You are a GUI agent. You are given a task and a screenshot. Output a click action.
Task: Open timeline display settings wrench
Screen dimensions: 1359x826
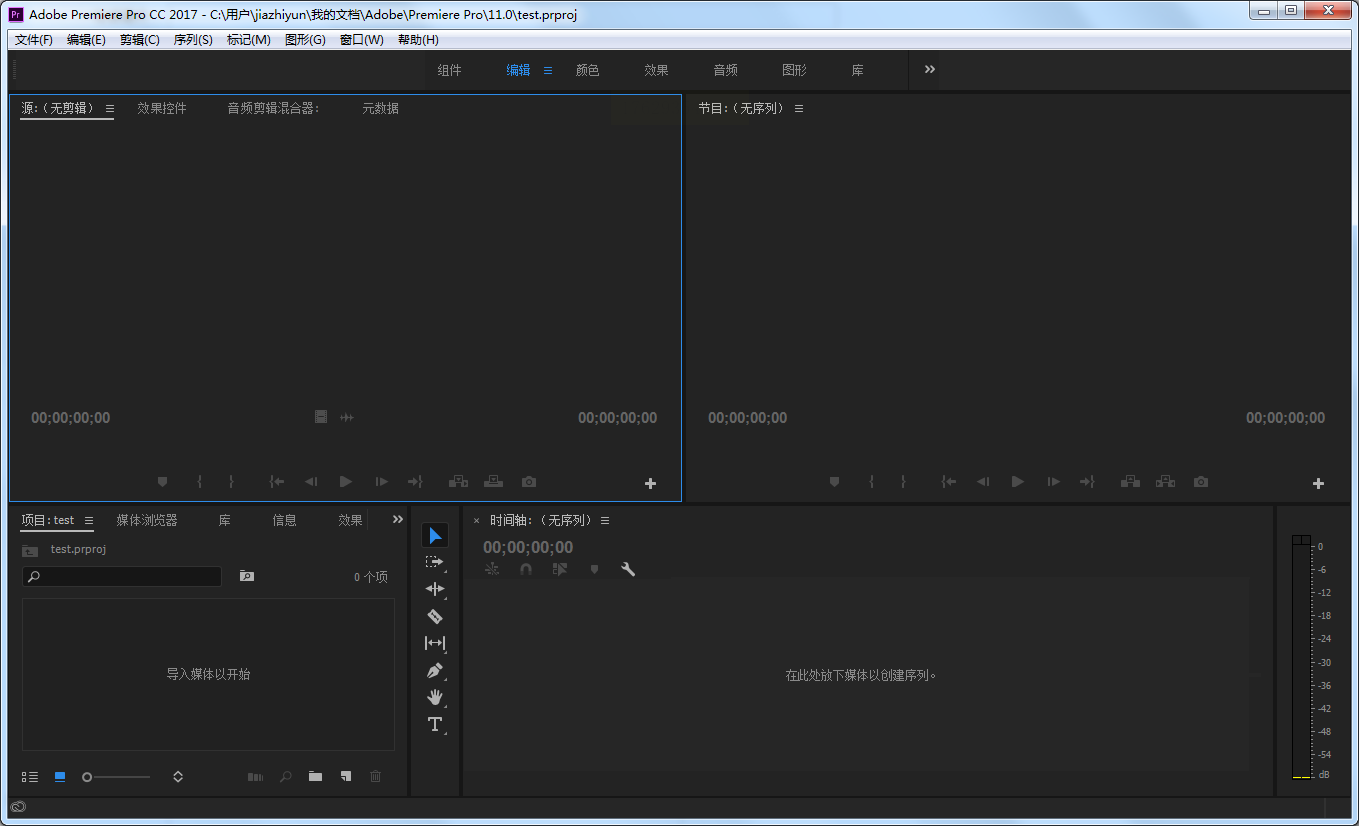coord(628,569)
